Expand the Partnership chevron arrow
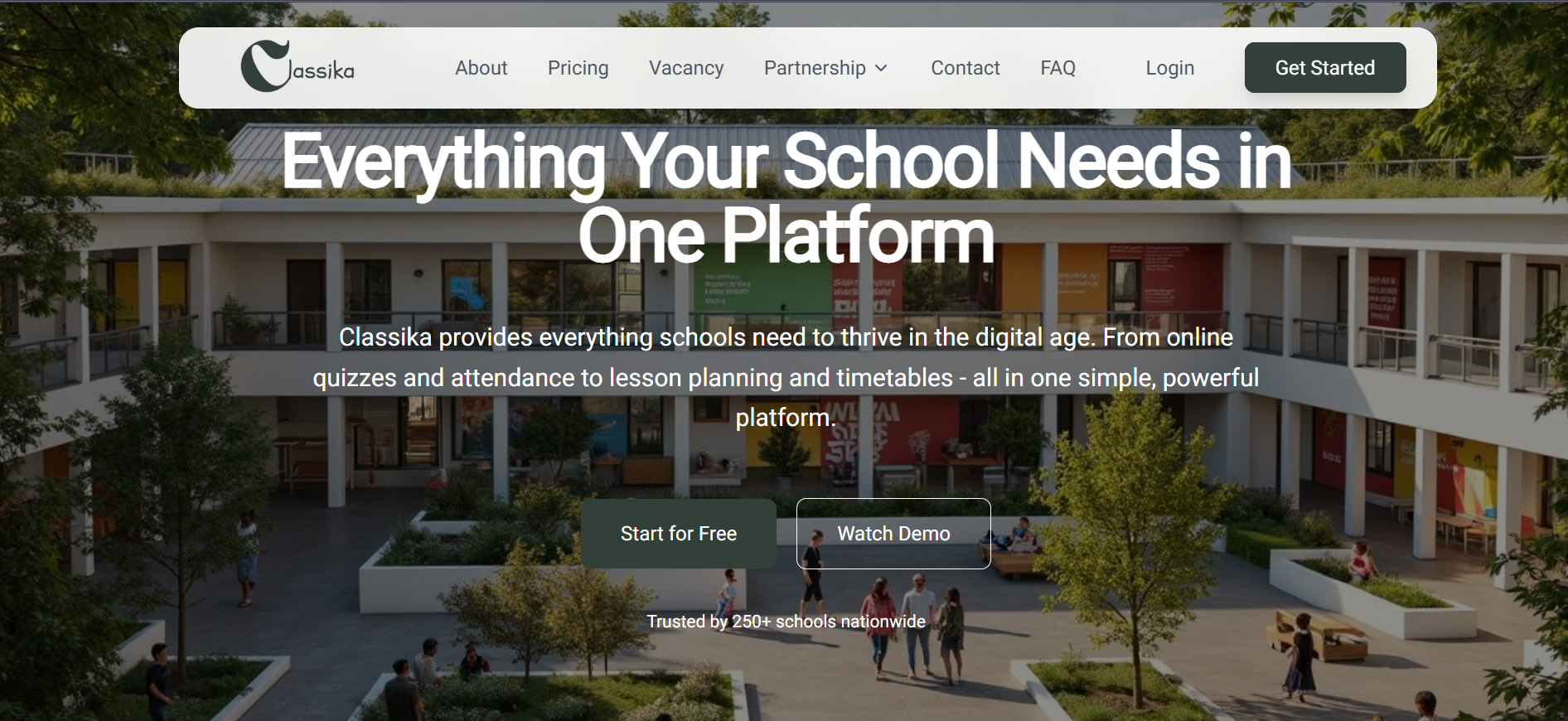1568x721 pixels. coord(882,68)
